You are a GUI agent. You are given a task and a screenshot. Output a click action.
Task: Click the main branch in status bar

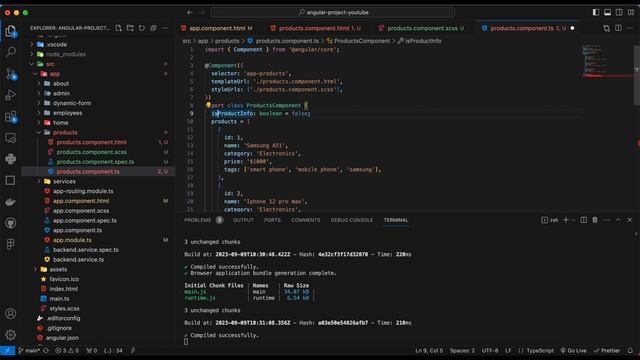point(29,350)
